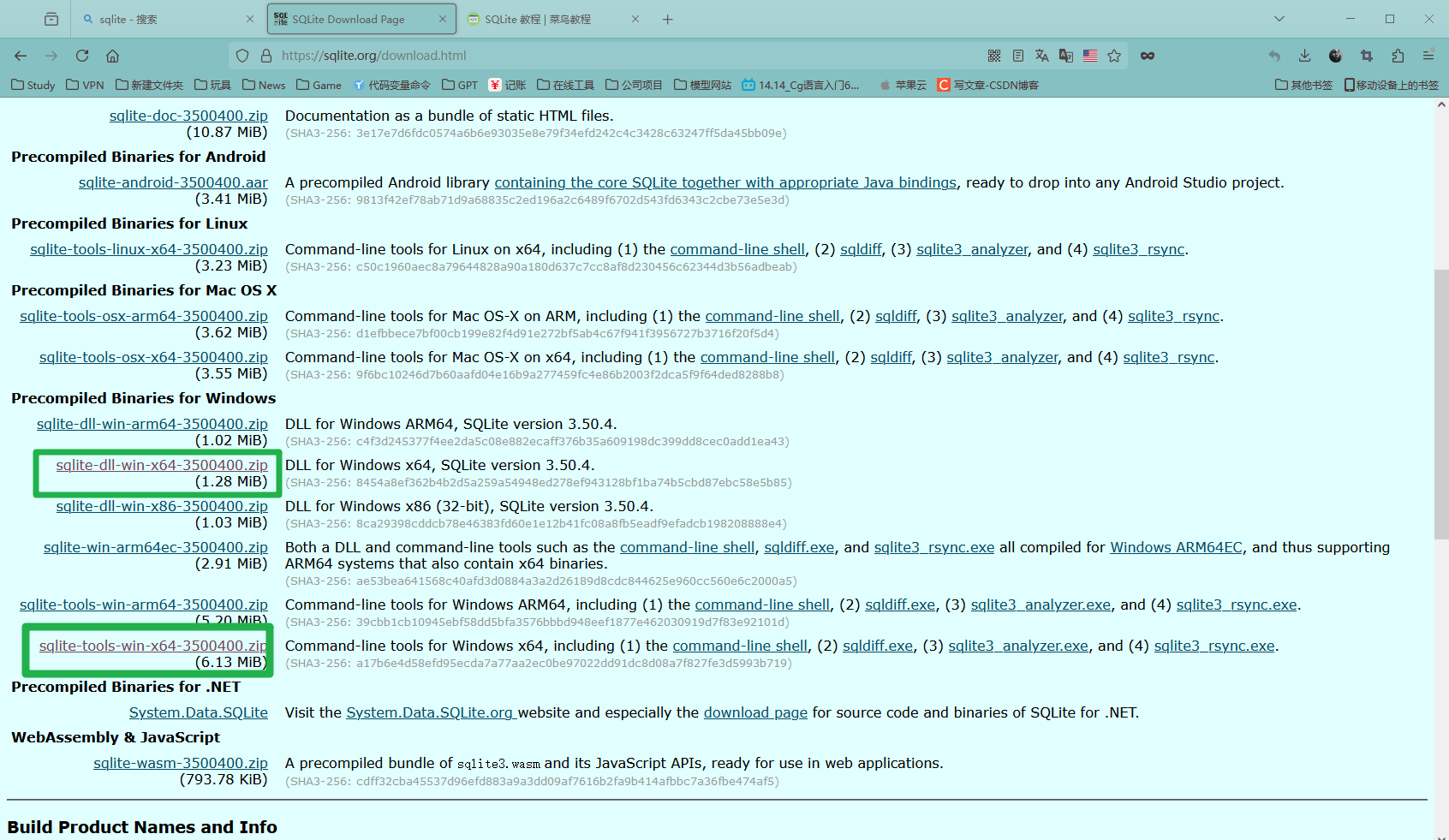Expand the VPN bookmarks folder

click(x=86, y=85)
